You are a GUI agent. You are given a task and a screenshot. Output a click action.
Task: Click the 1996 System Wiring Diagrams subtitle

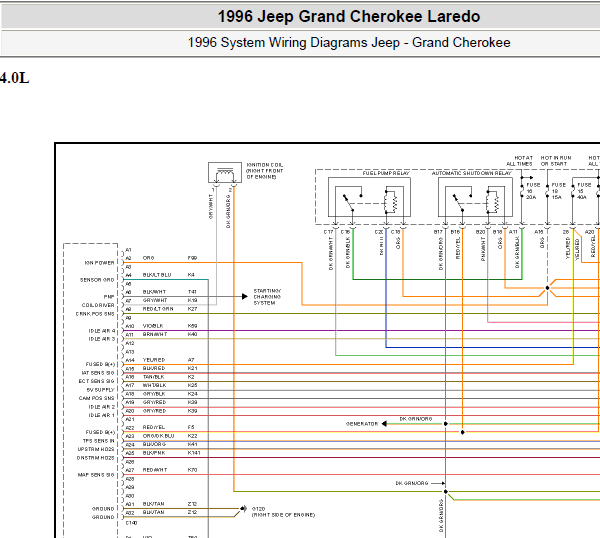349,42
